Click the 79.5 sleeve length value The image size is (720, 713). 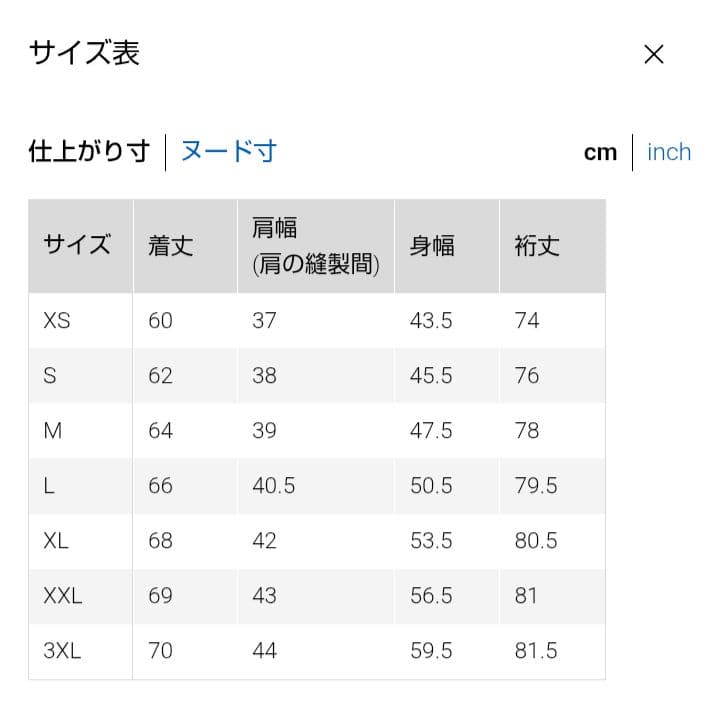(x=536, y=486)
